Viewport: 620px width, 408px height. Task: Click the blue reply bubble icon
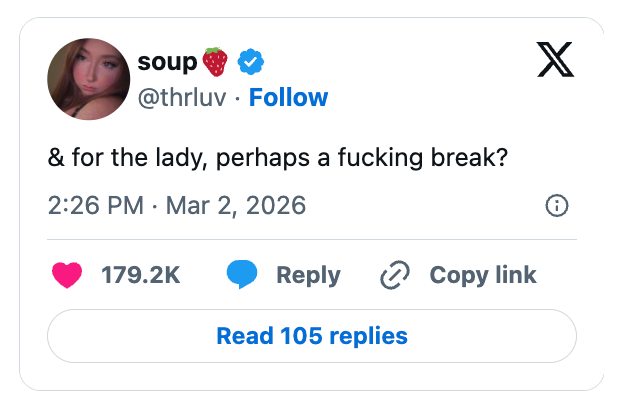[242, 275]
